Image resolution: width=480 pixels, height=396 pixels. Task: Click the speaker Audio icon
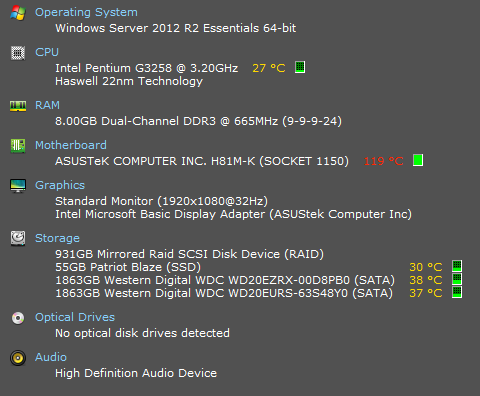click(18, 358)
